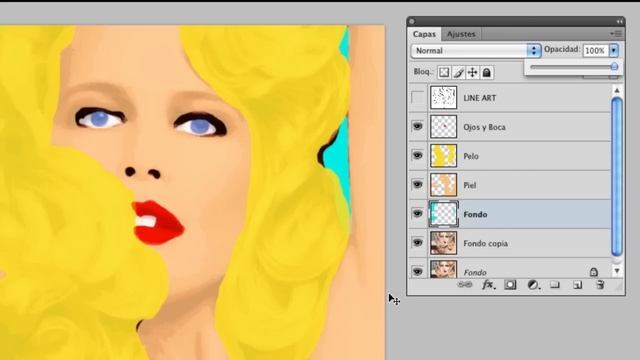Viewport: 640px width, 360px height.
Task: Hide the Piel layer
Action: coord(418,184)
